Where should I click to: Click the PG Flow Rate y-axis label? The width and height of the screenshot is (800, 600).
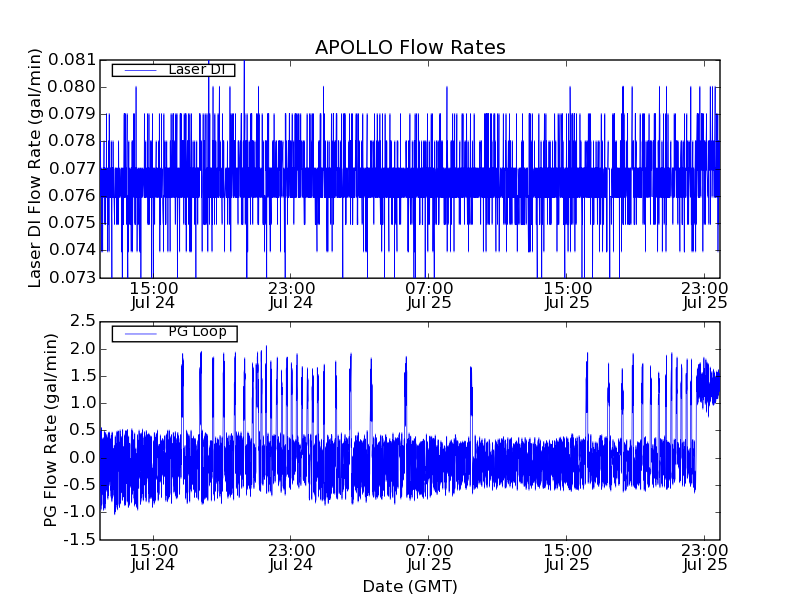tap(51, 430)
